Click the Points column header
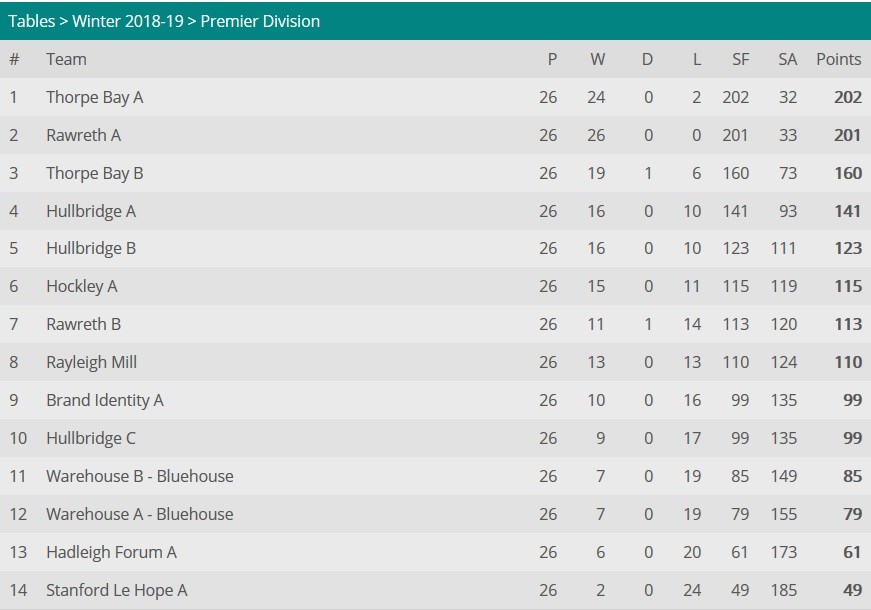 tap(838, 59)
